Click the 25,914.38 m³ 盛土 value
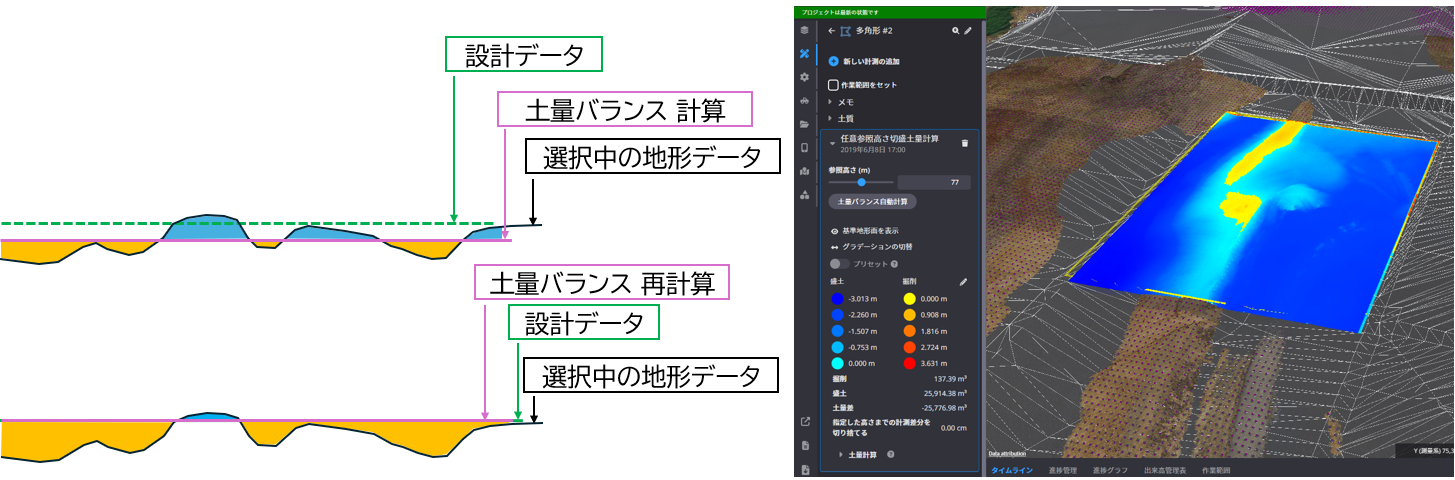The image size is (1455, 480). (x=945, y=393)
